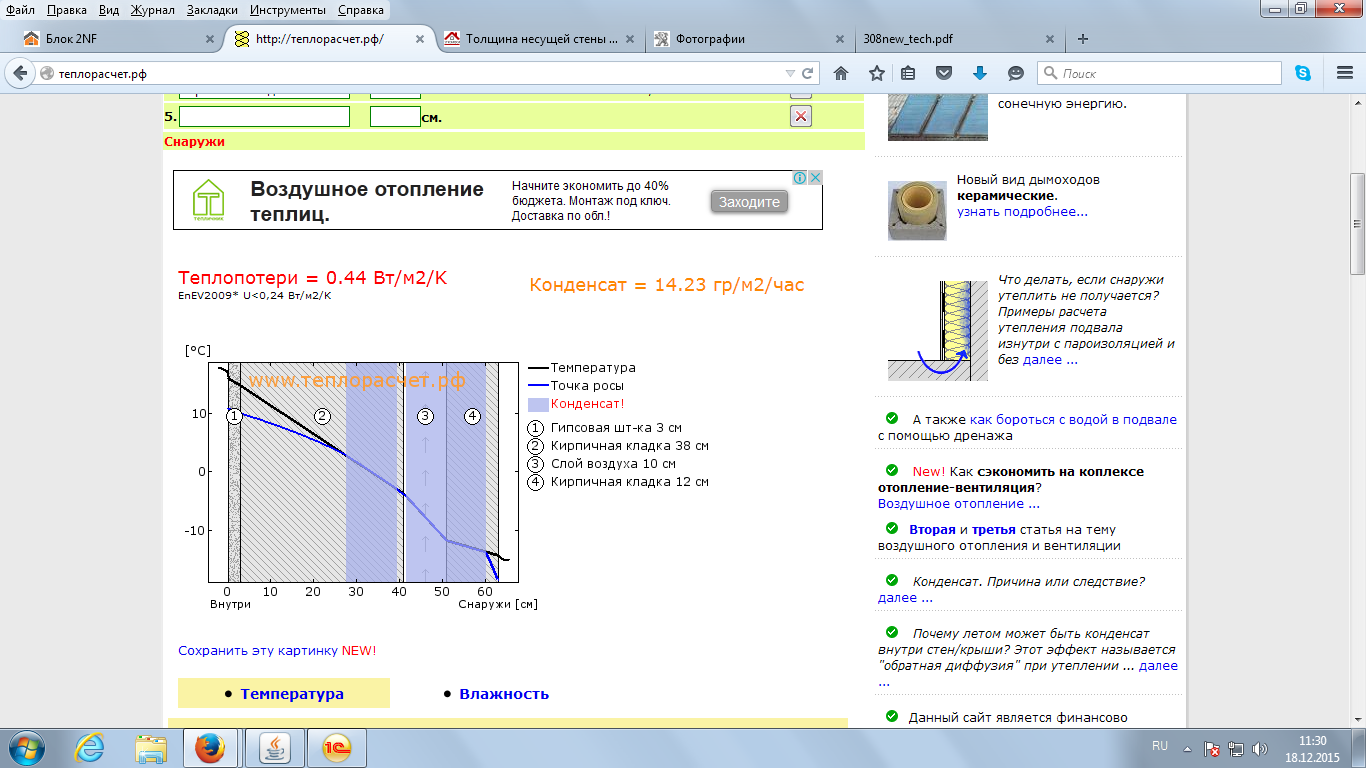1366x768 pixels.
Task: Open a new tab with plus button
Action: click(x=1083, y=39)
